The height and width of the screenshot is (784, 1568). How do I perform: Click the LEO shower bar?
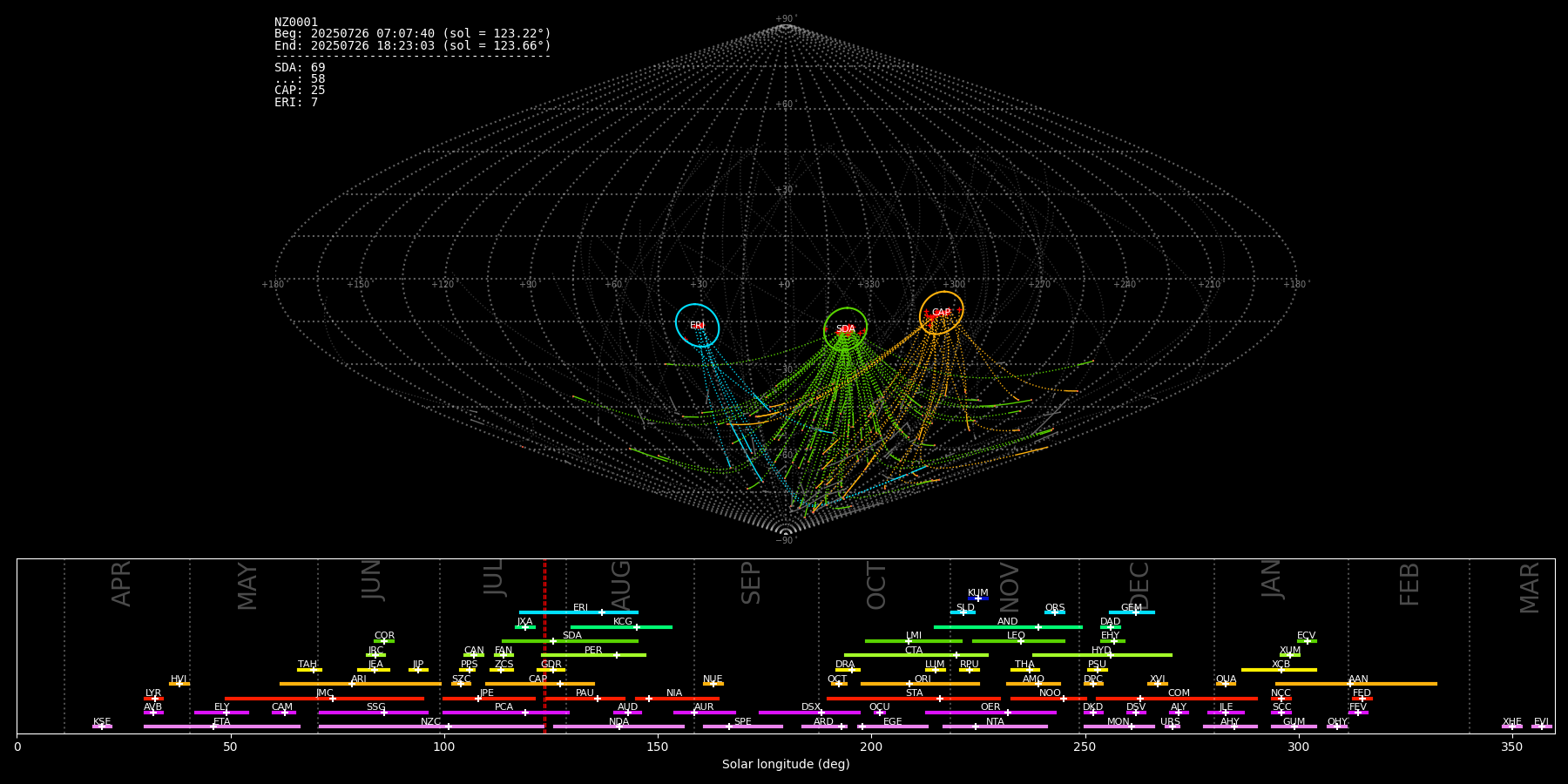[1018, 641]
